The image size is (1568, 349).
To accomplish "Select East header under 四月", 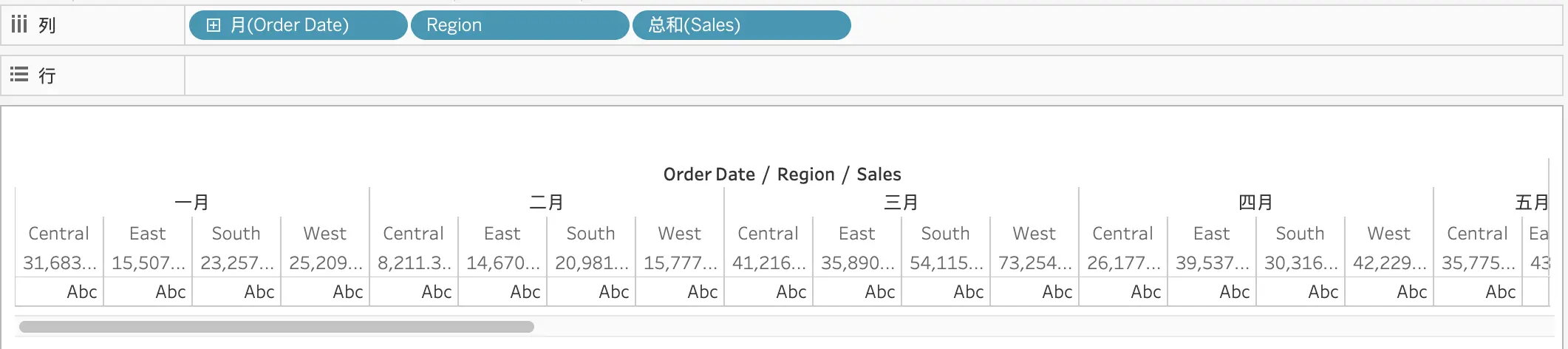I will tap(1212, 234).
